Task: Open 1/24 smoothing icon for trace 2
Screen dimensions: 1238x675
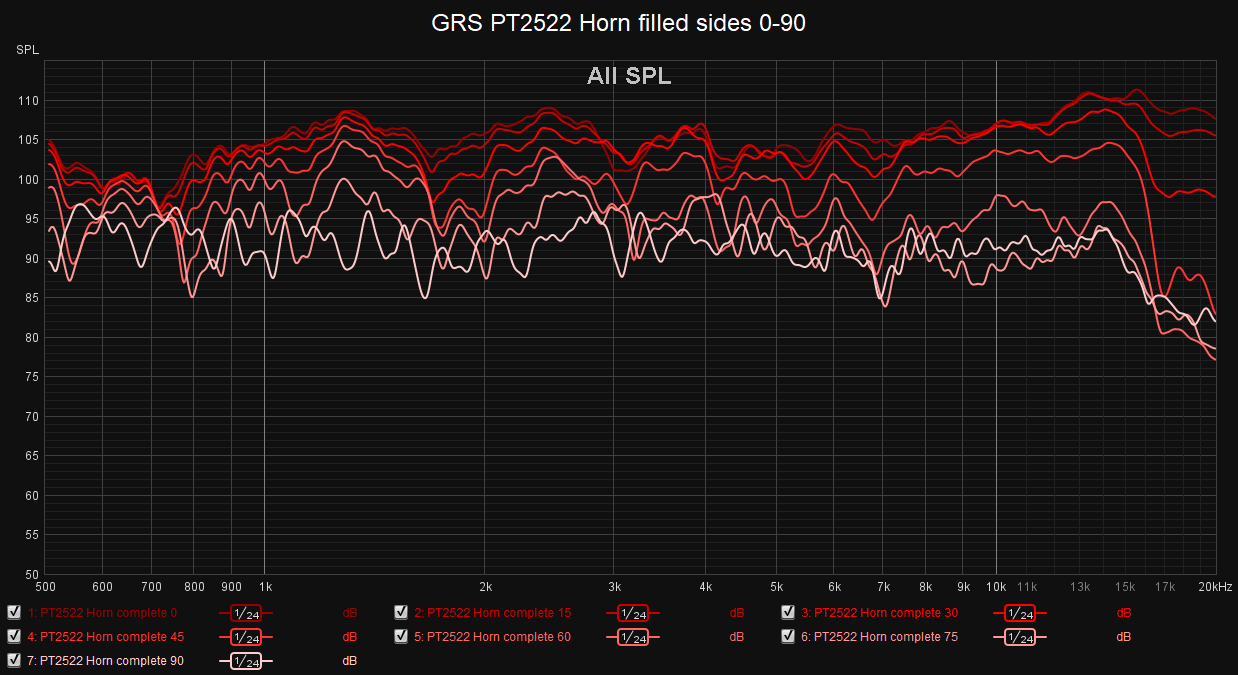Action: click(633, 613)
